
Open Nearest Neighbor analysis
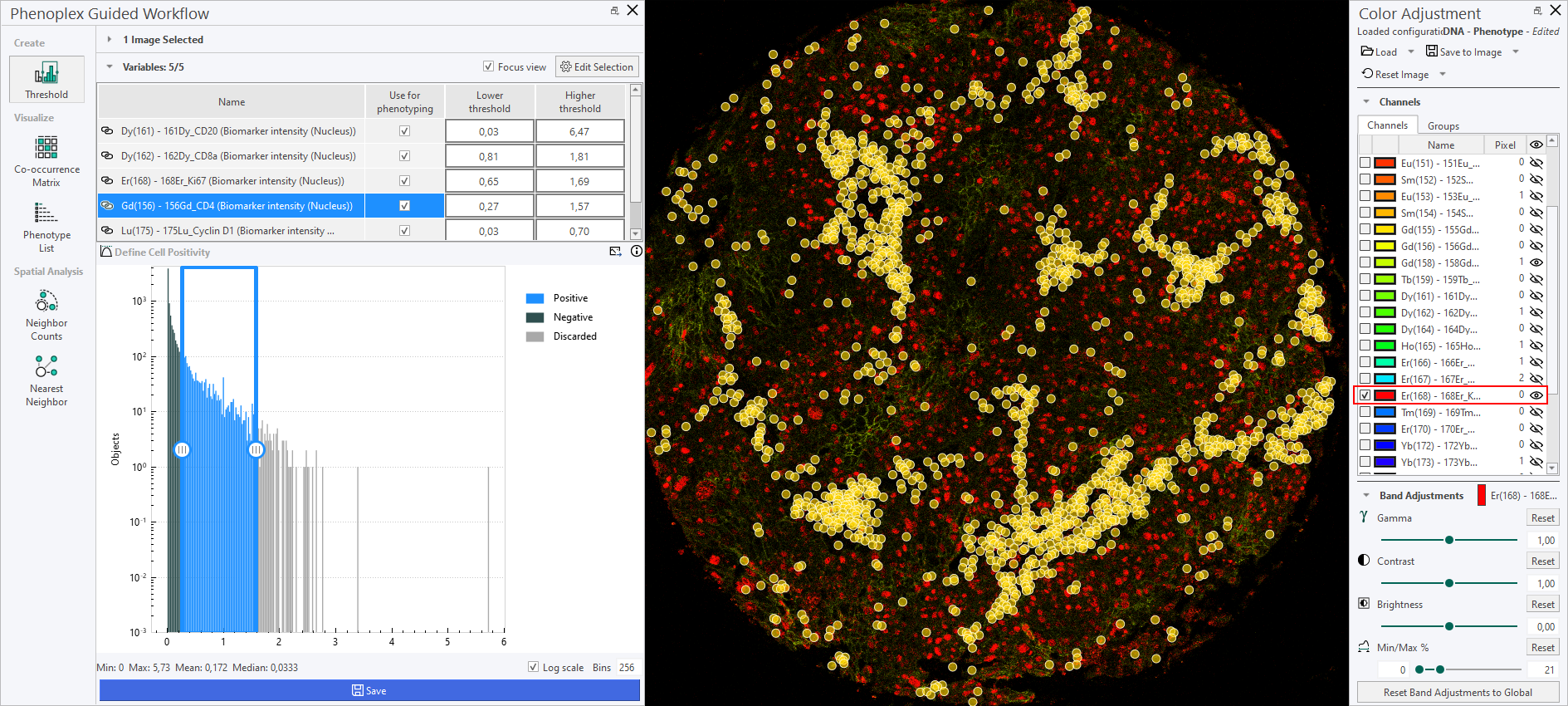(x=46, y=381)
